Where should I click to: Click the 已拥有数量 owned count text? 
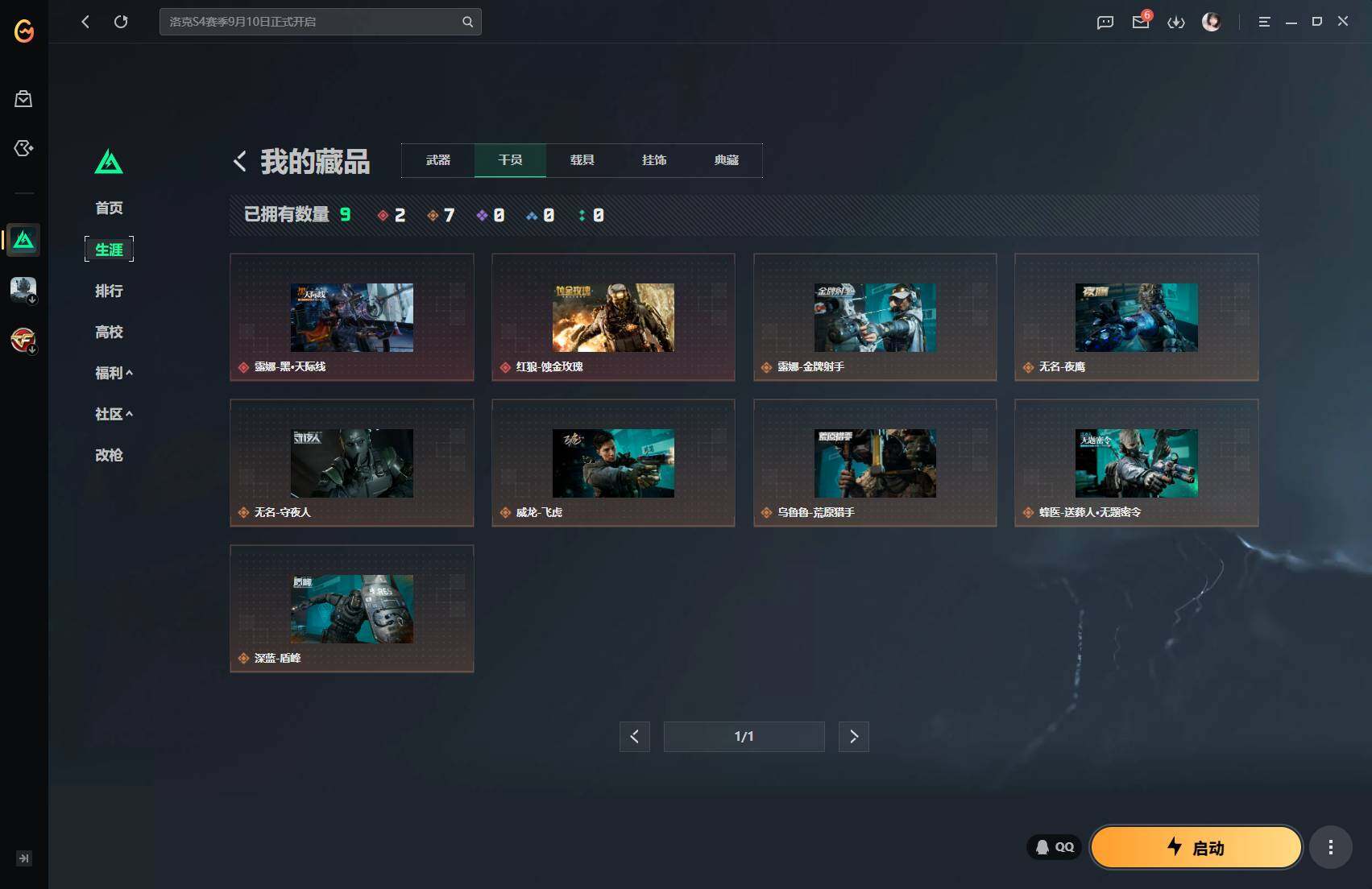point(287,215)
